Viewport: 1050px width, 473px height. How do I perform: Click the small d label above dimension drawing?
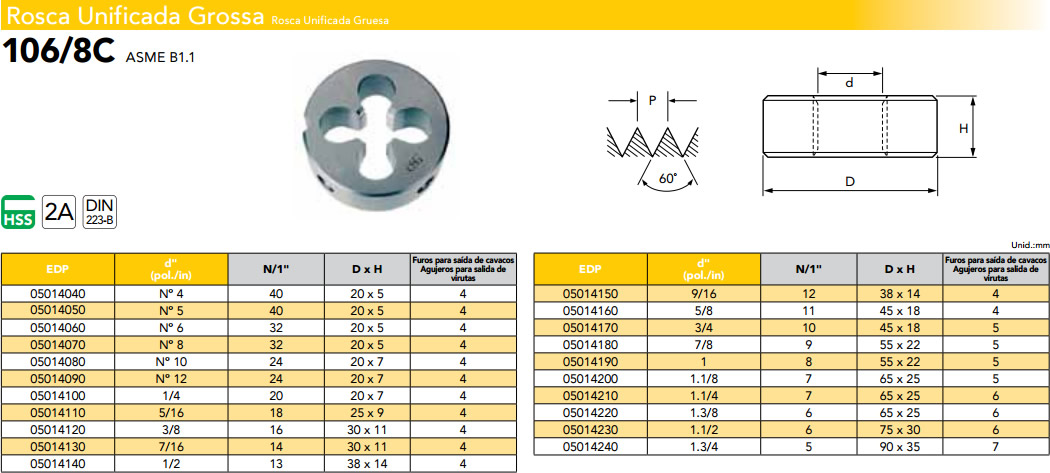coord(850,84)
